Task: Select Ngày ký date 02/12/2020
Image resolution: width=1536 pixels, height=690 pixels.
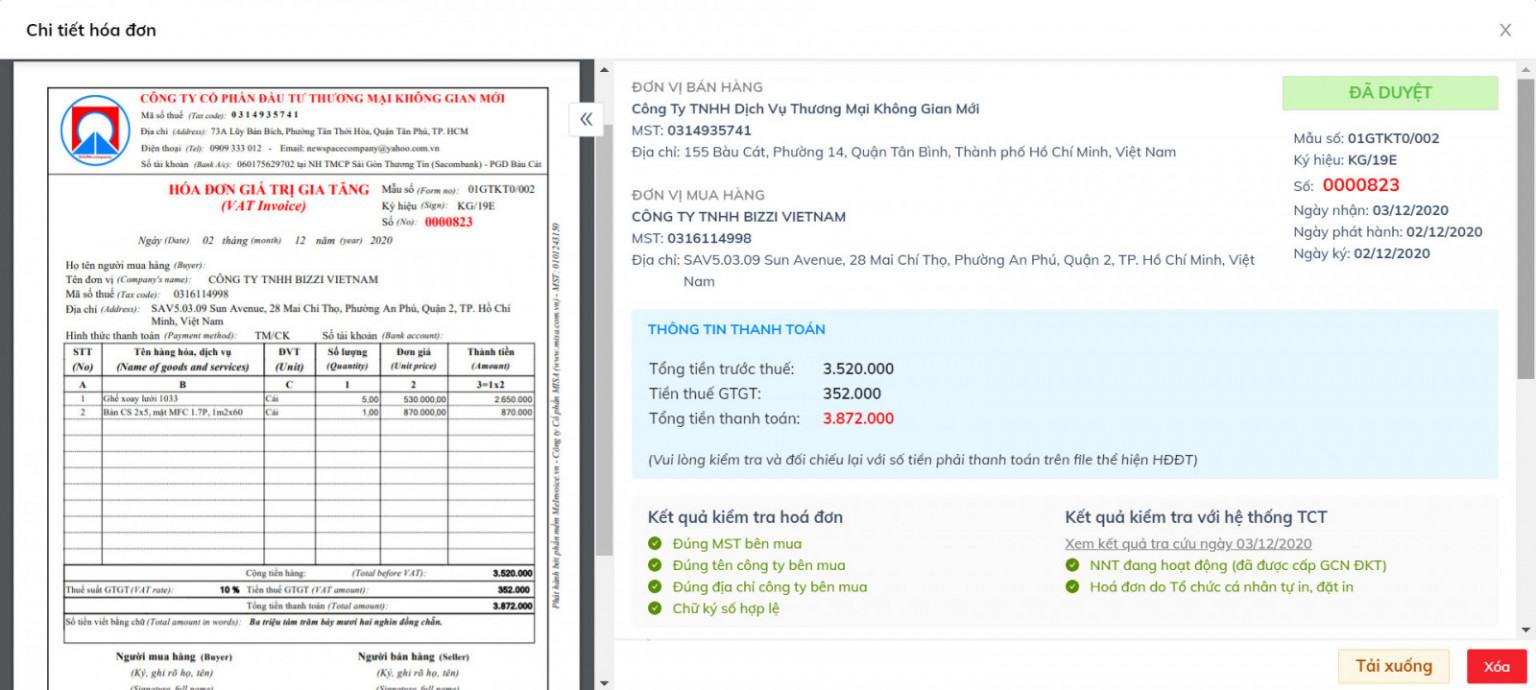Action: point(1392,254)
